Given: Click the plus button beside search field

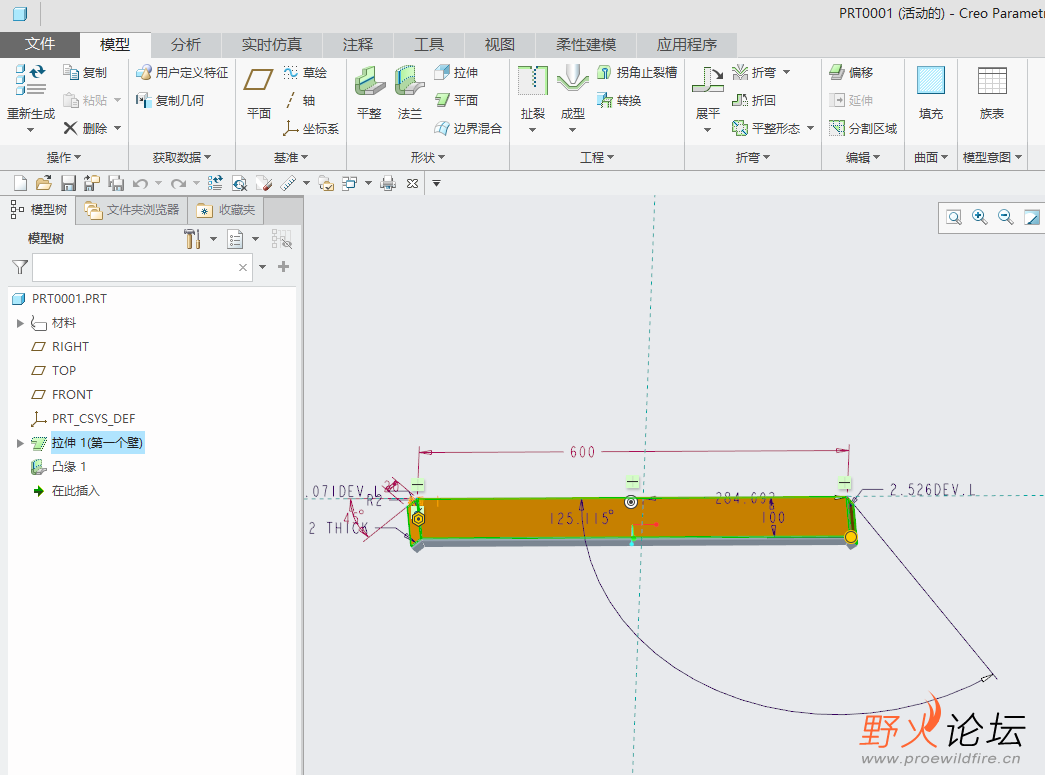Looking at the screenshot, I should tap(283, 267).
